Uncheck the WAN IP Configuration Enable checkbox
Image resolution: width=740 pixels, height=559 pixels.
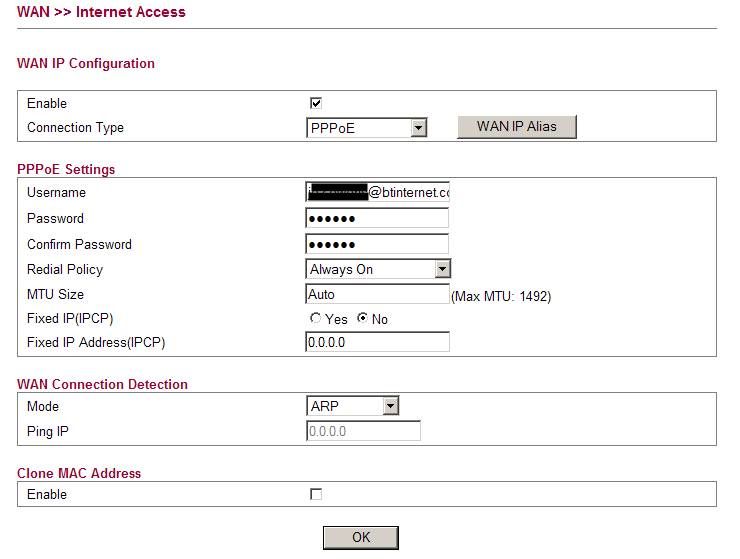[x=316, y=103]
